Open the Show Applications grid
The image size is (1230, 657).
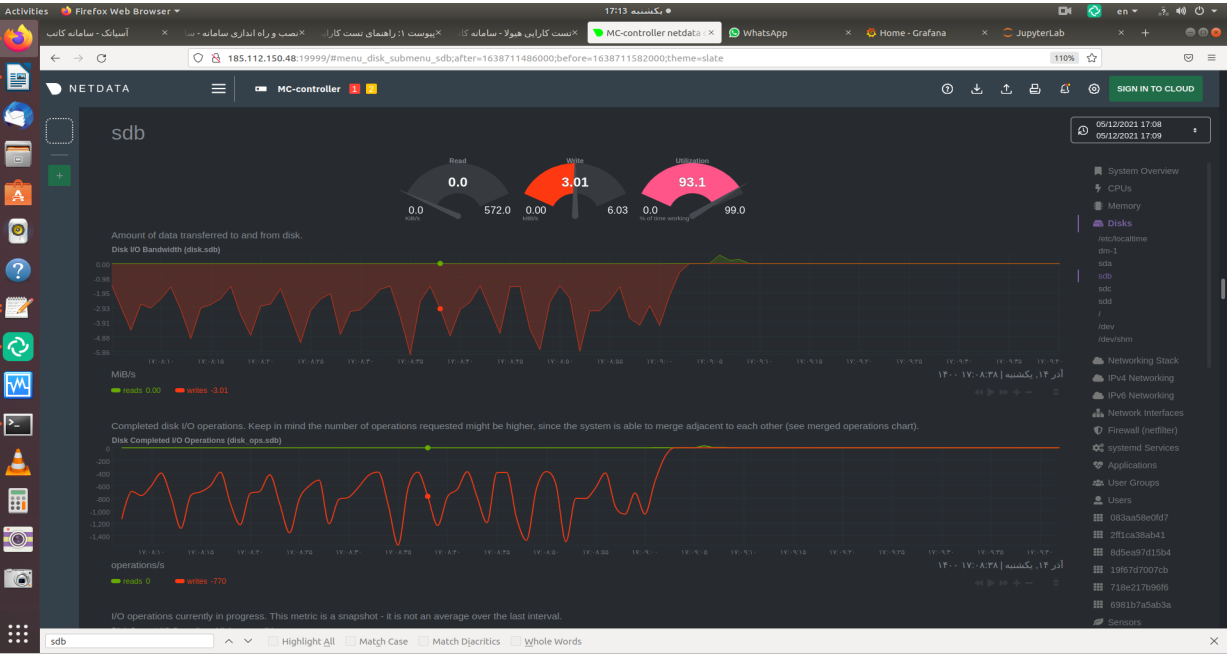tap(18, 633)
